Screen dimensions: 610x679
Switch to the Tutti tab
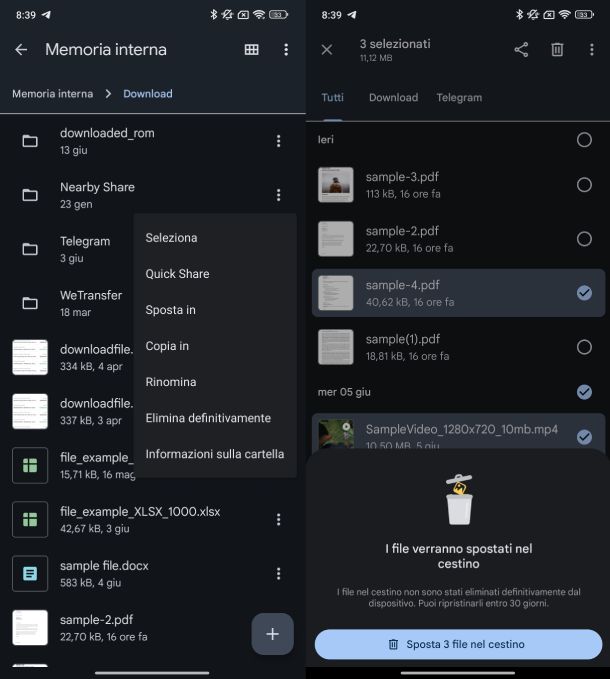(332, 97)
